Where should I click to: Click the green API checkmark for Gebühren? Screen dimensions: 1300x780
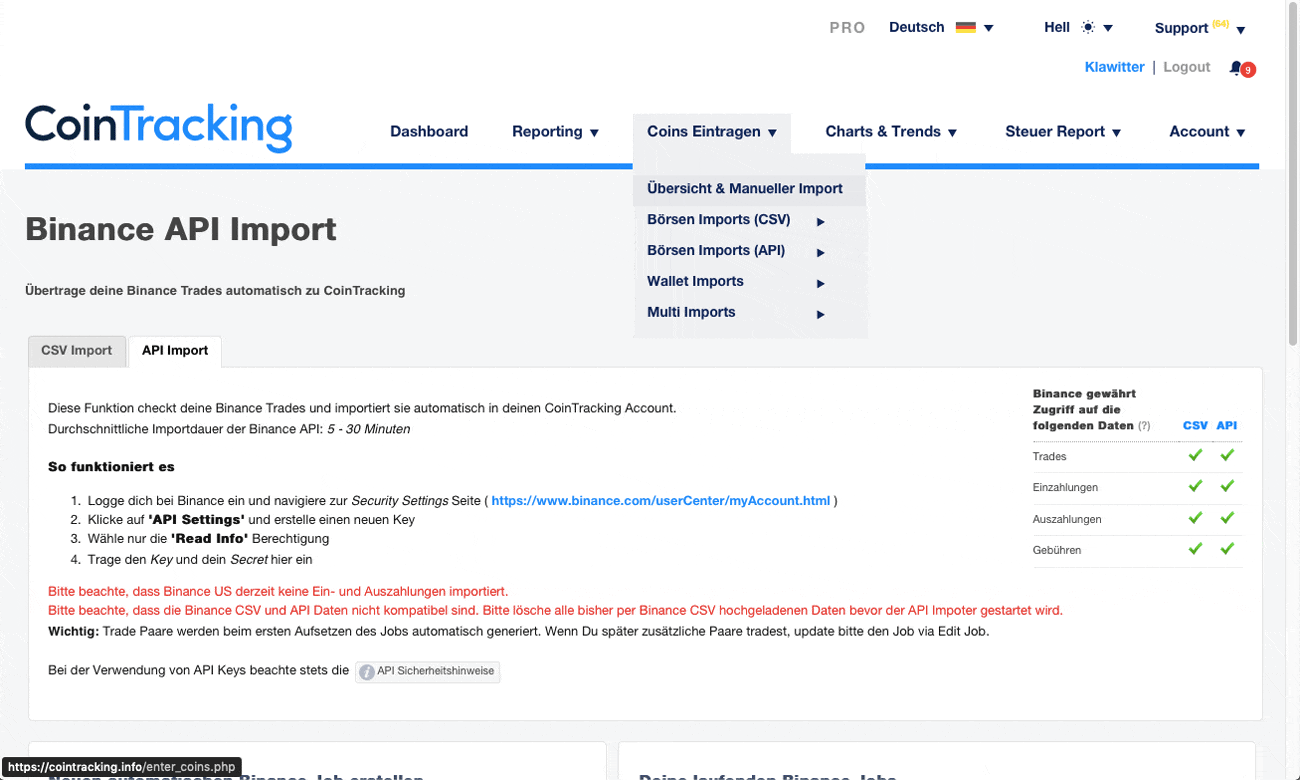click(x=1227, y=549)
